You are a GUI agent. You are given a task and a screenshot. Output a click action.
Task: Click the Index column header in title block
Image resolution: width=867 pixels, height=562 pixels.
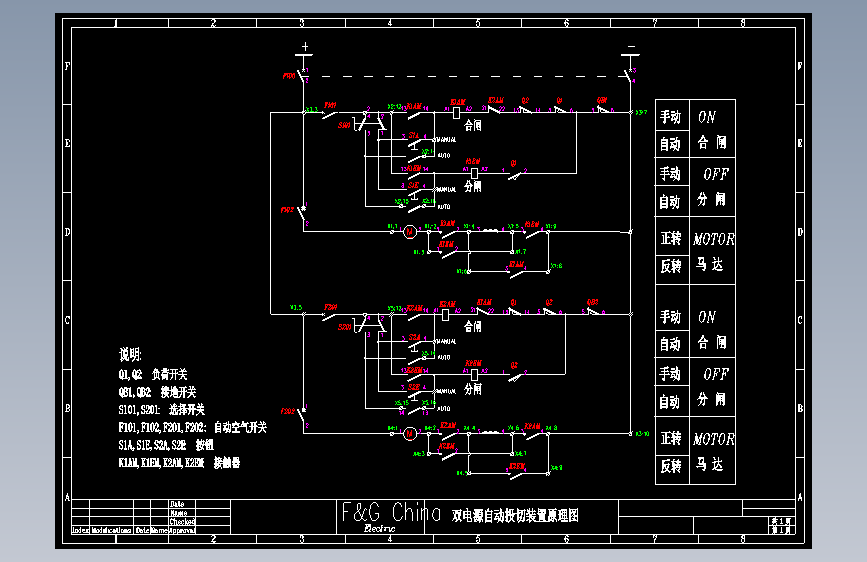(x=80, y=530)
